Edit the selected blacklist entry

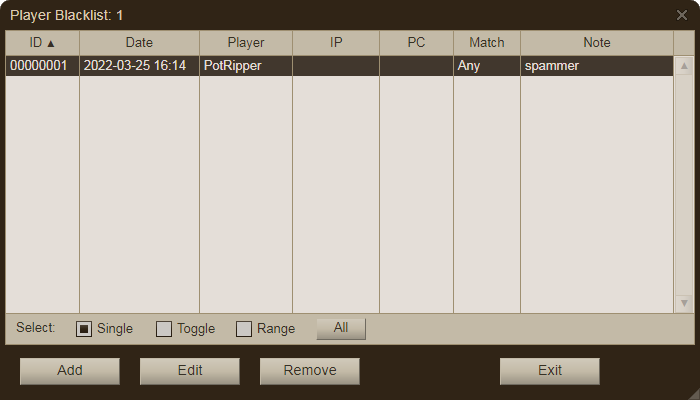pyautogui.click(x=190, y=370)
